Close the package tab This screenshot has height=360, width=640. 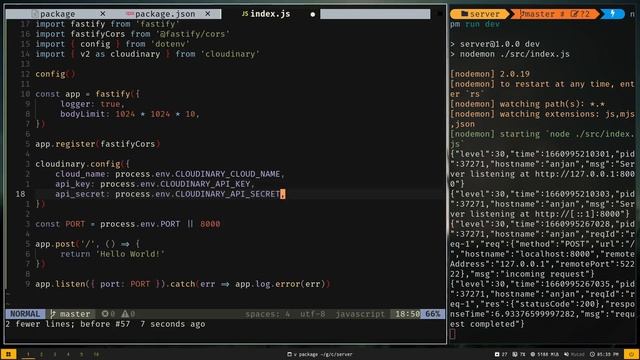click(103, 14)
